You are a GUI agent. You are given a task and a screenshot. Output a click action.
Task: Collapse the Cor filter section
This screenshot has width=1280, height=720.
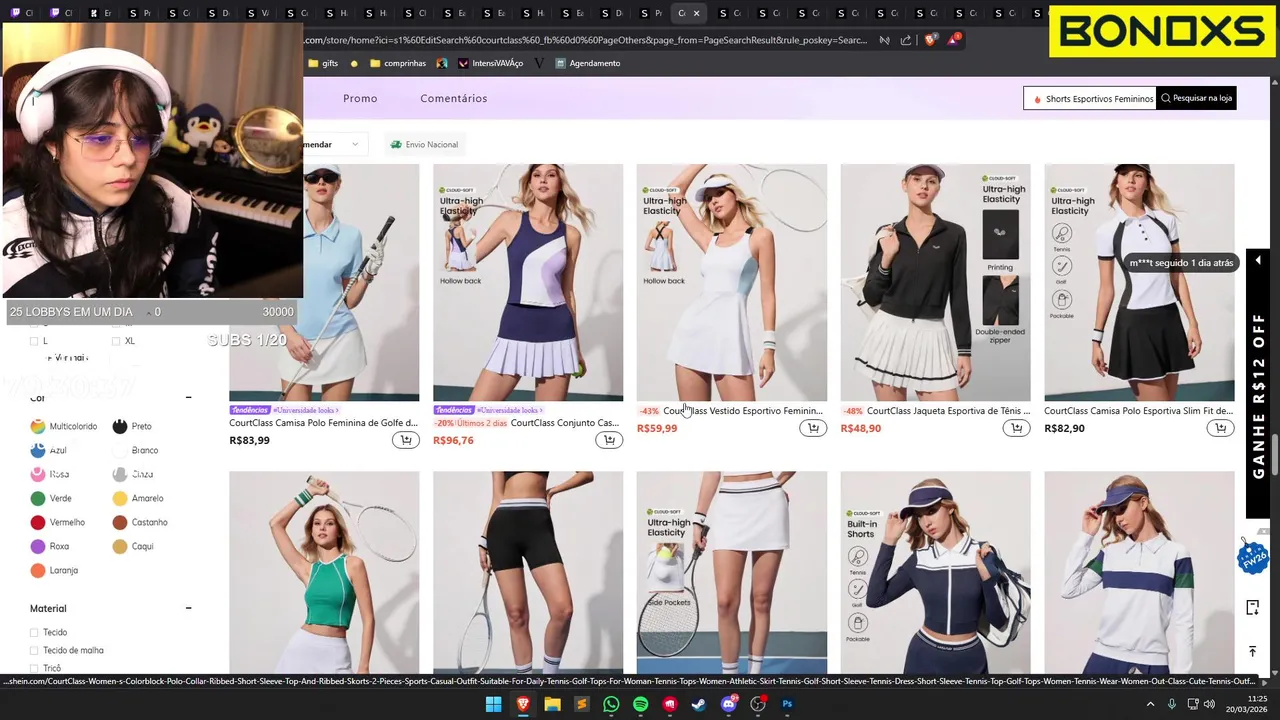188,398
